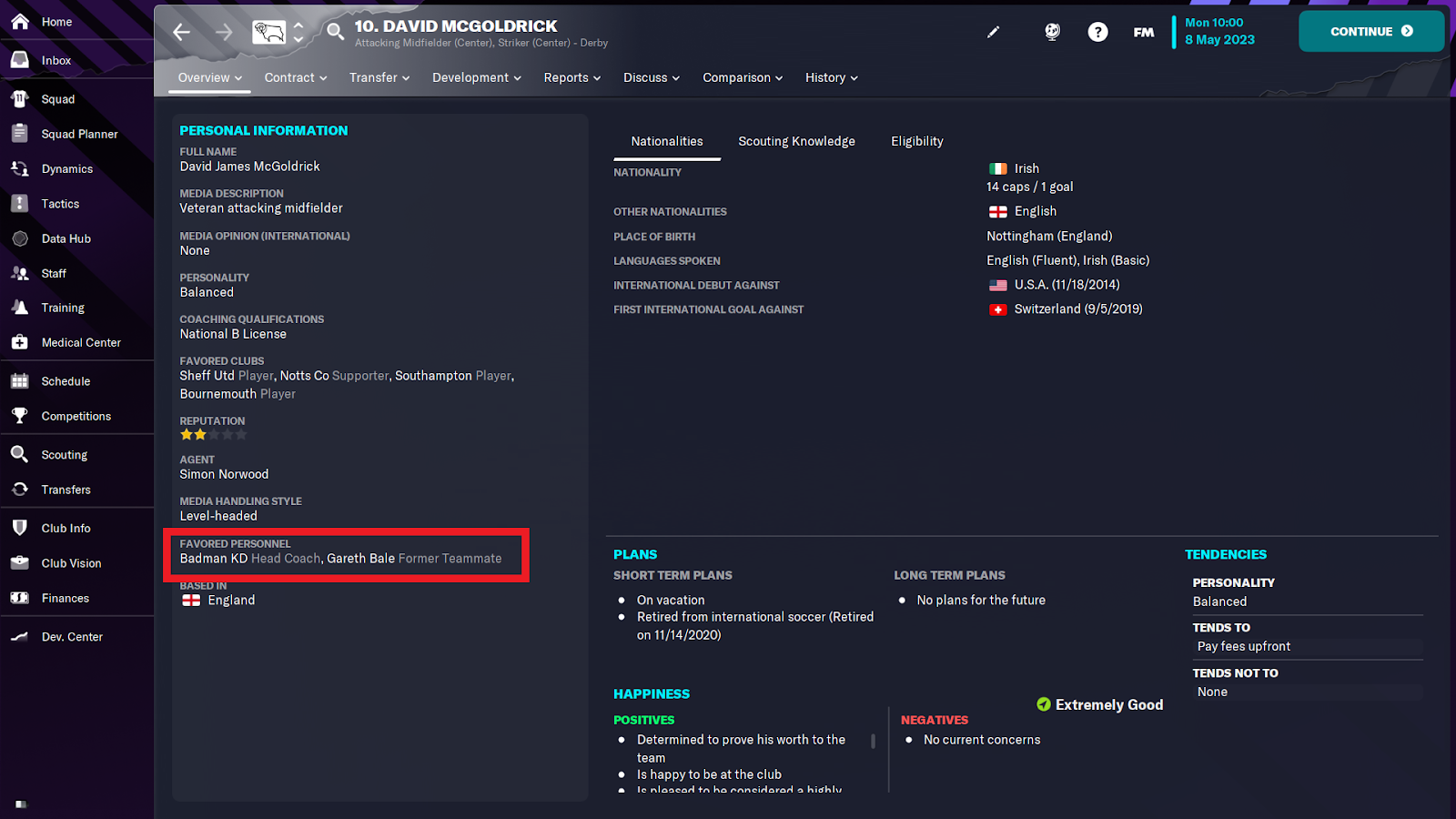Click the pencil edit icon

coord(993,33)
